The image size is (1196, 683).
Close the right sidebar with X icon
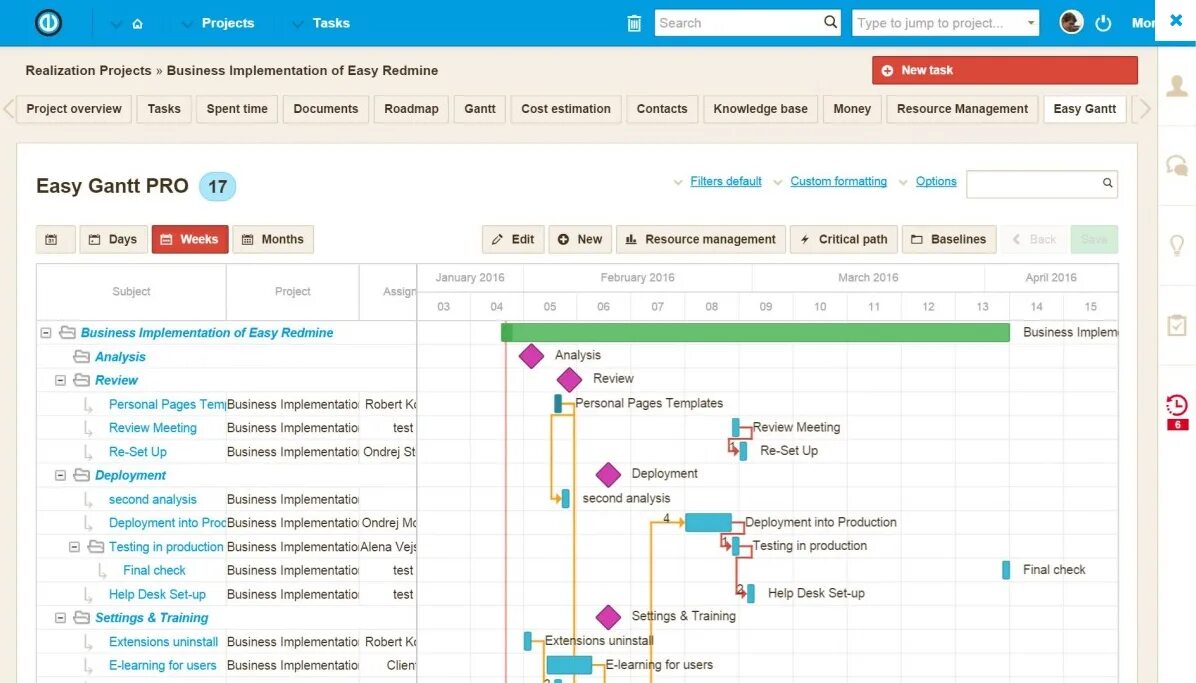pos(1176,21)
